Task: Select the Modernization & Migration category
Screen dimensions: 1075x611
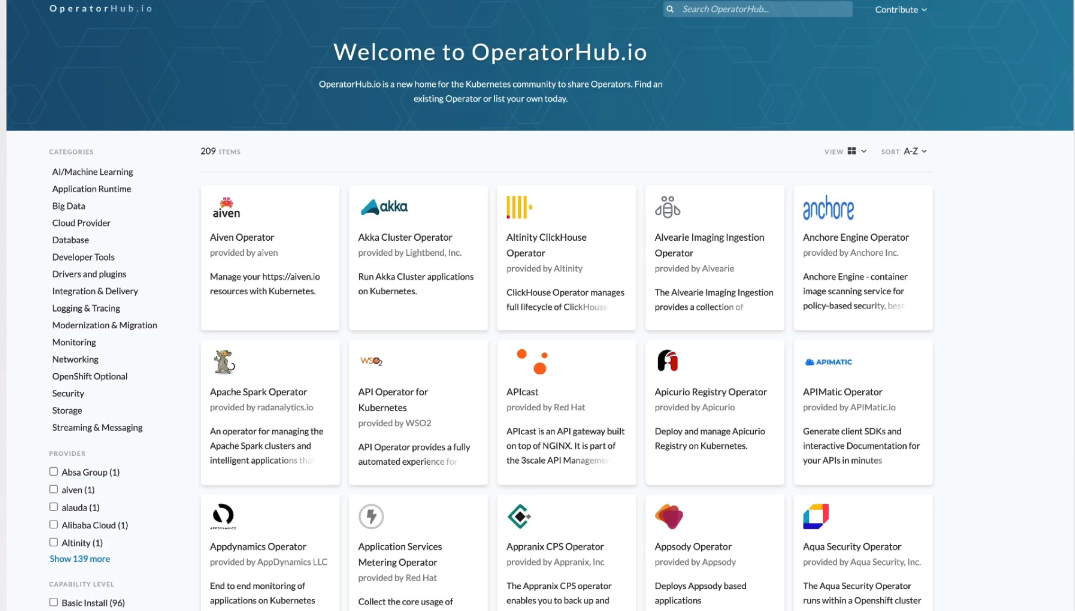Action: click(104, 325)
